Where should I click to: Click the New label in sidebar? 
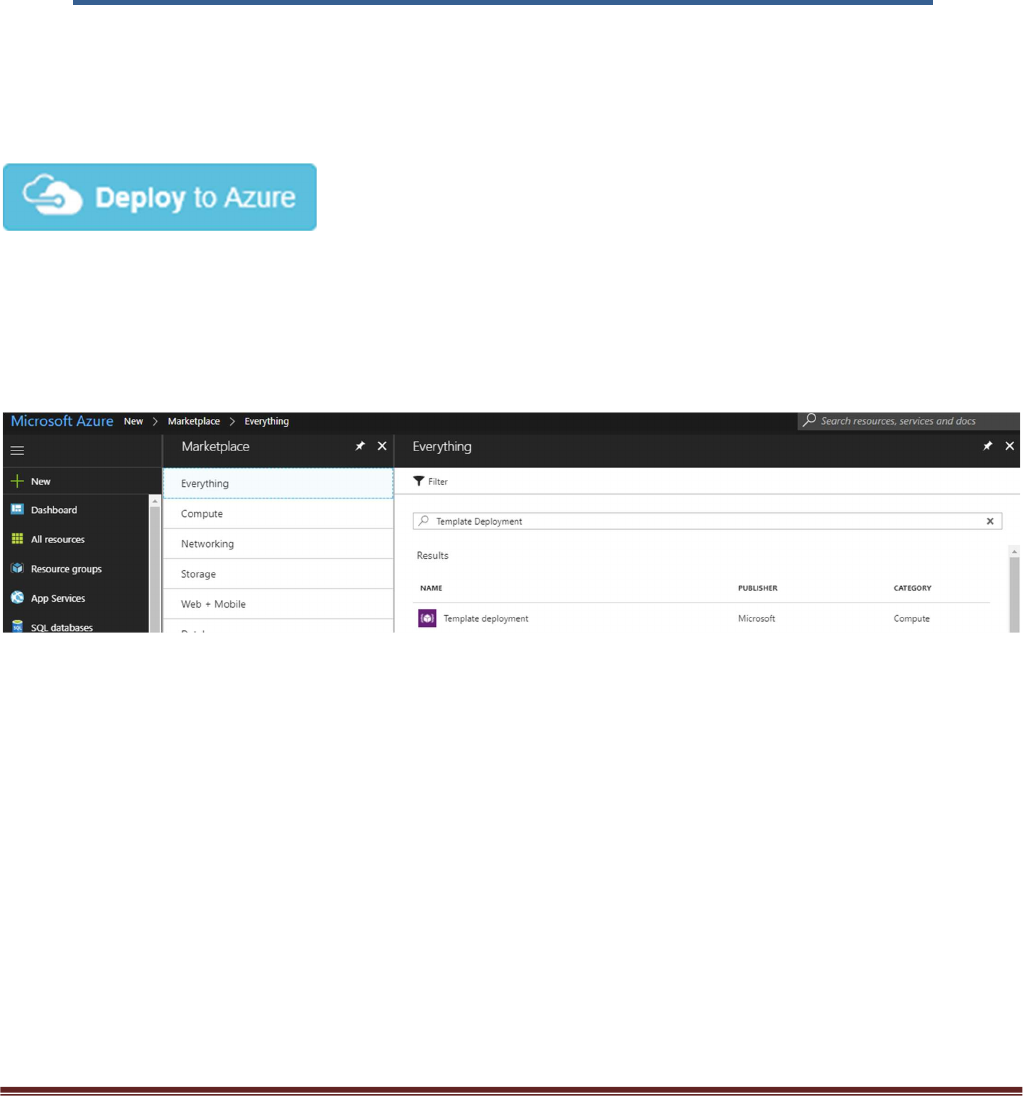tap(41, 481)
